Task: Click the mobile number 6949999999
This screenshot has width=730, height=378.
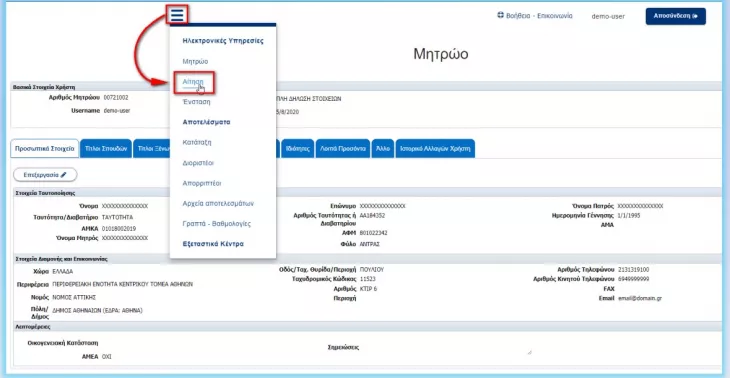Action: [x=634, y=279]
